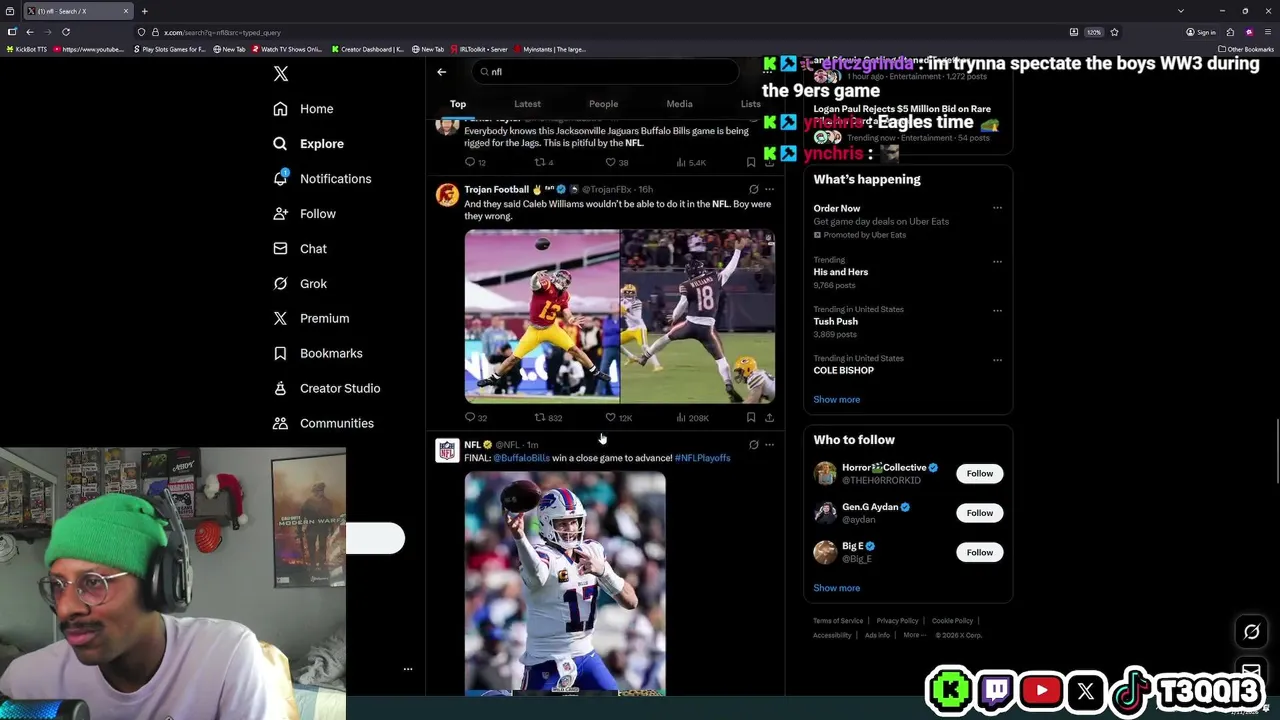The height and width of the screenshot is (720, 1280).
Task: Open Privacy Policy footer link
Action: point(897,621)
